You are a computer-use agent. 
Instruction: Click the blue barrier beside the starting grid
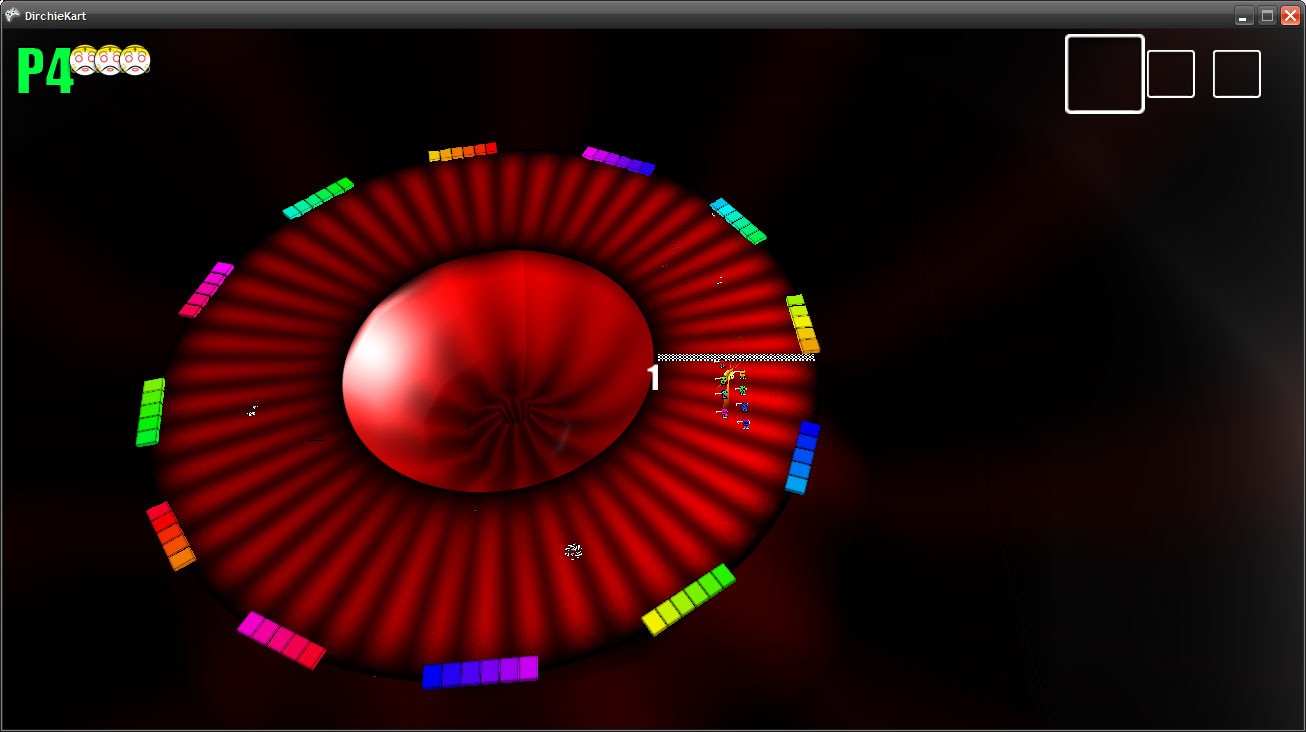click(x=802, y=457)
